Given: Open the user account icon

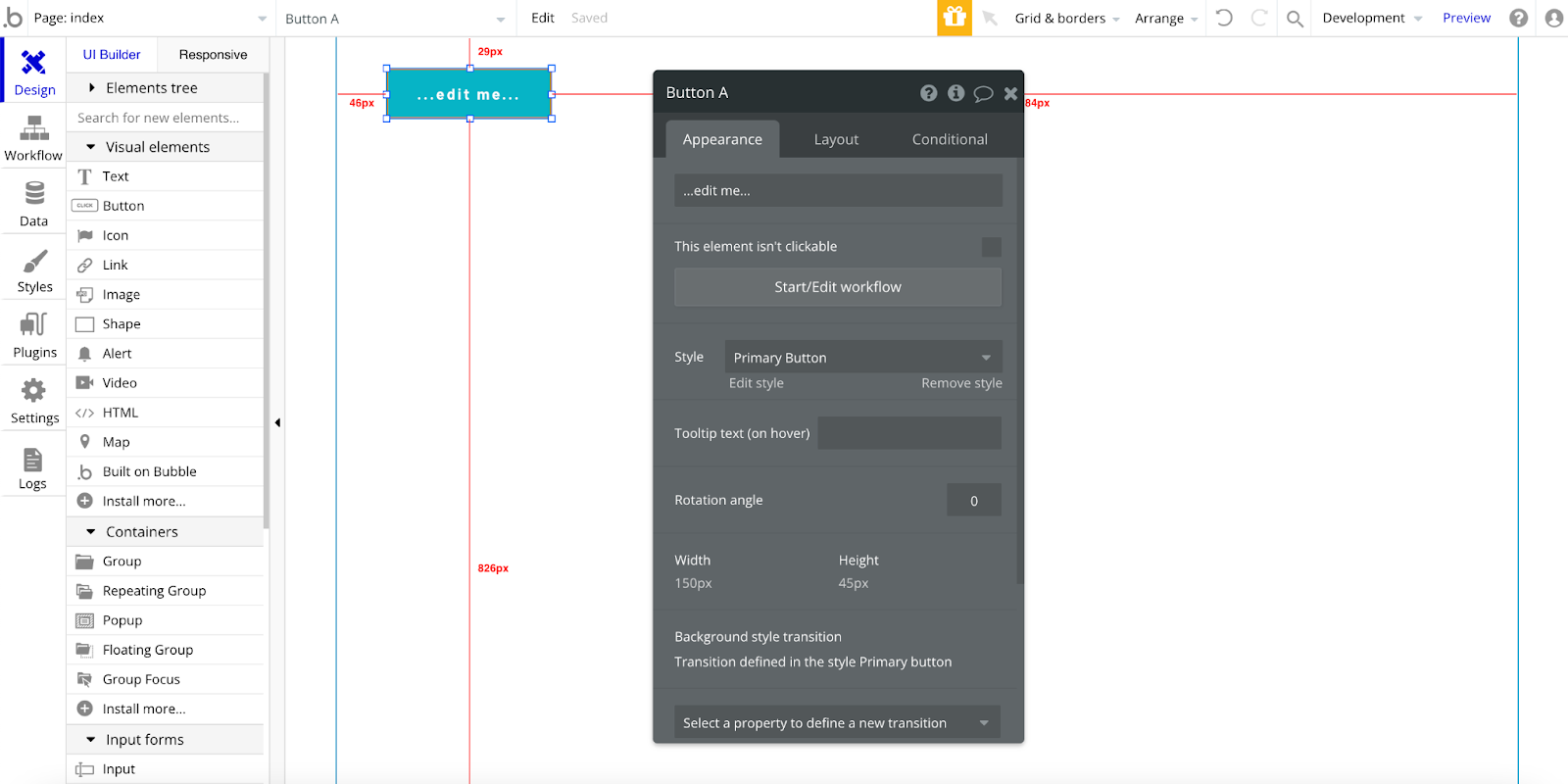Looking at the screenshot, I should 1553,18.
